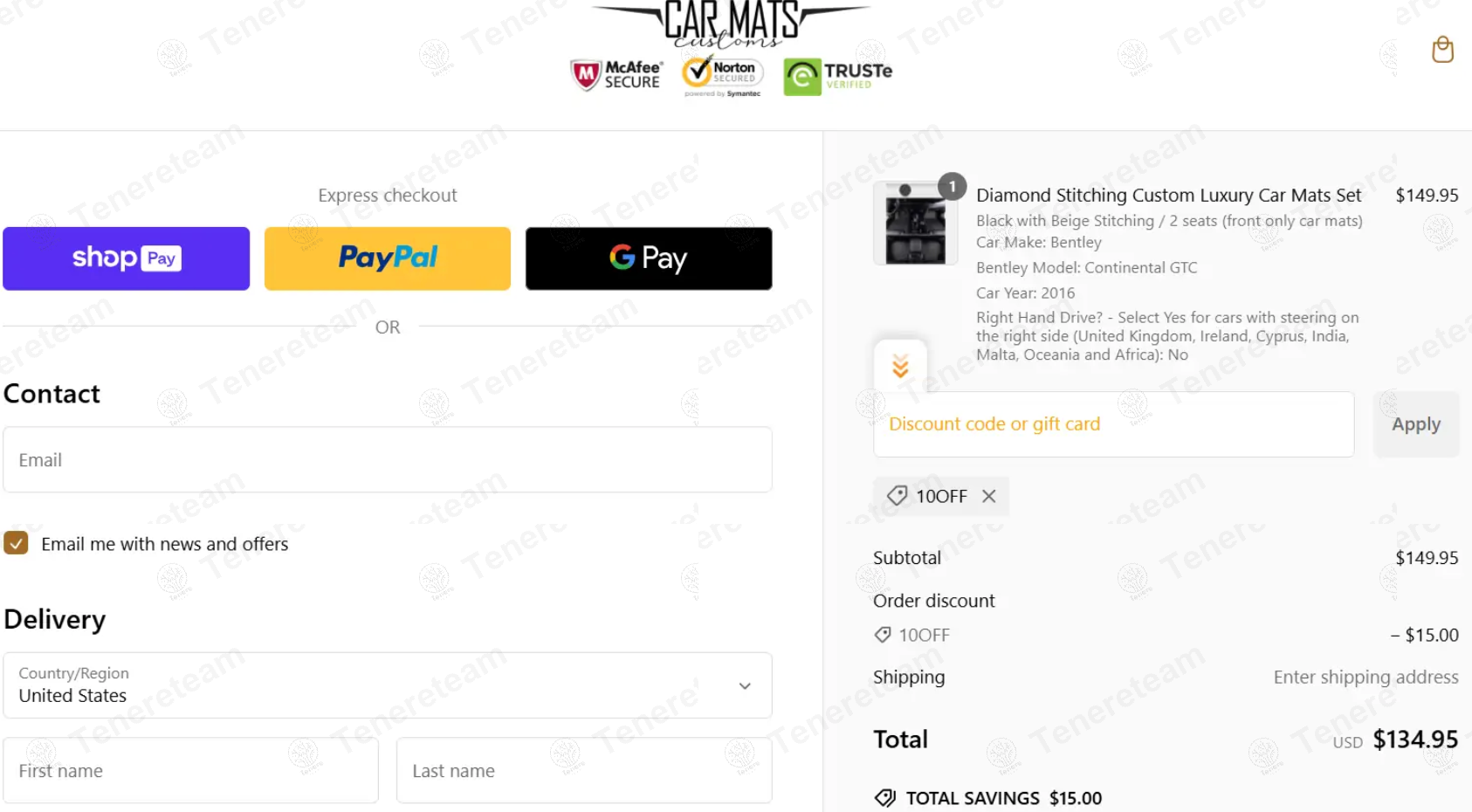Uncheck Email me with news and offers

pyautogui.click(x=16, y=543)
